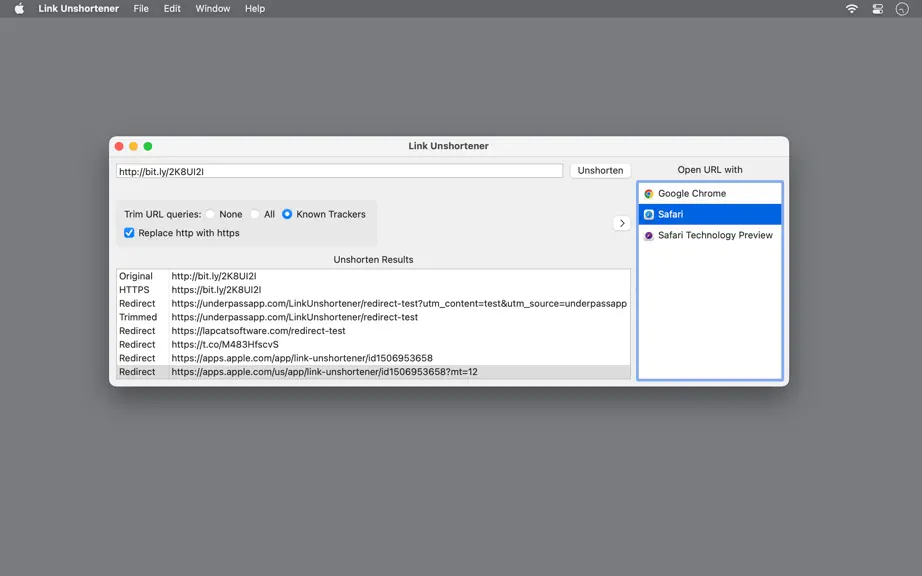
Task: Open the Window menu
Action: (212, 8)
